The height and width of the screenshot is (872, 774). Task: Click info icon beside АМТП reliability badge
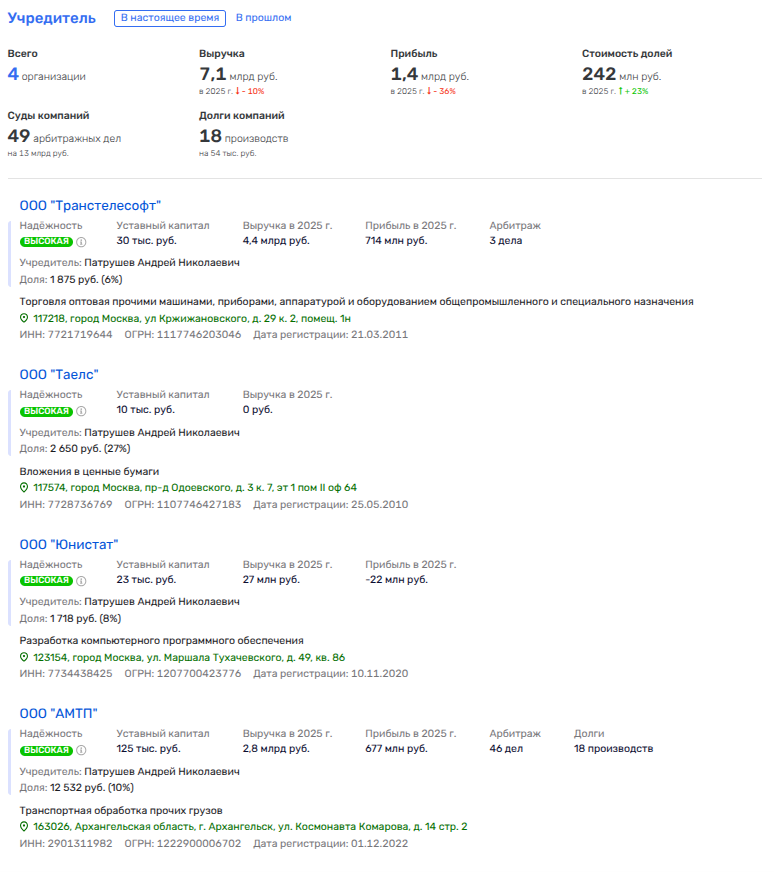(82, 749)
